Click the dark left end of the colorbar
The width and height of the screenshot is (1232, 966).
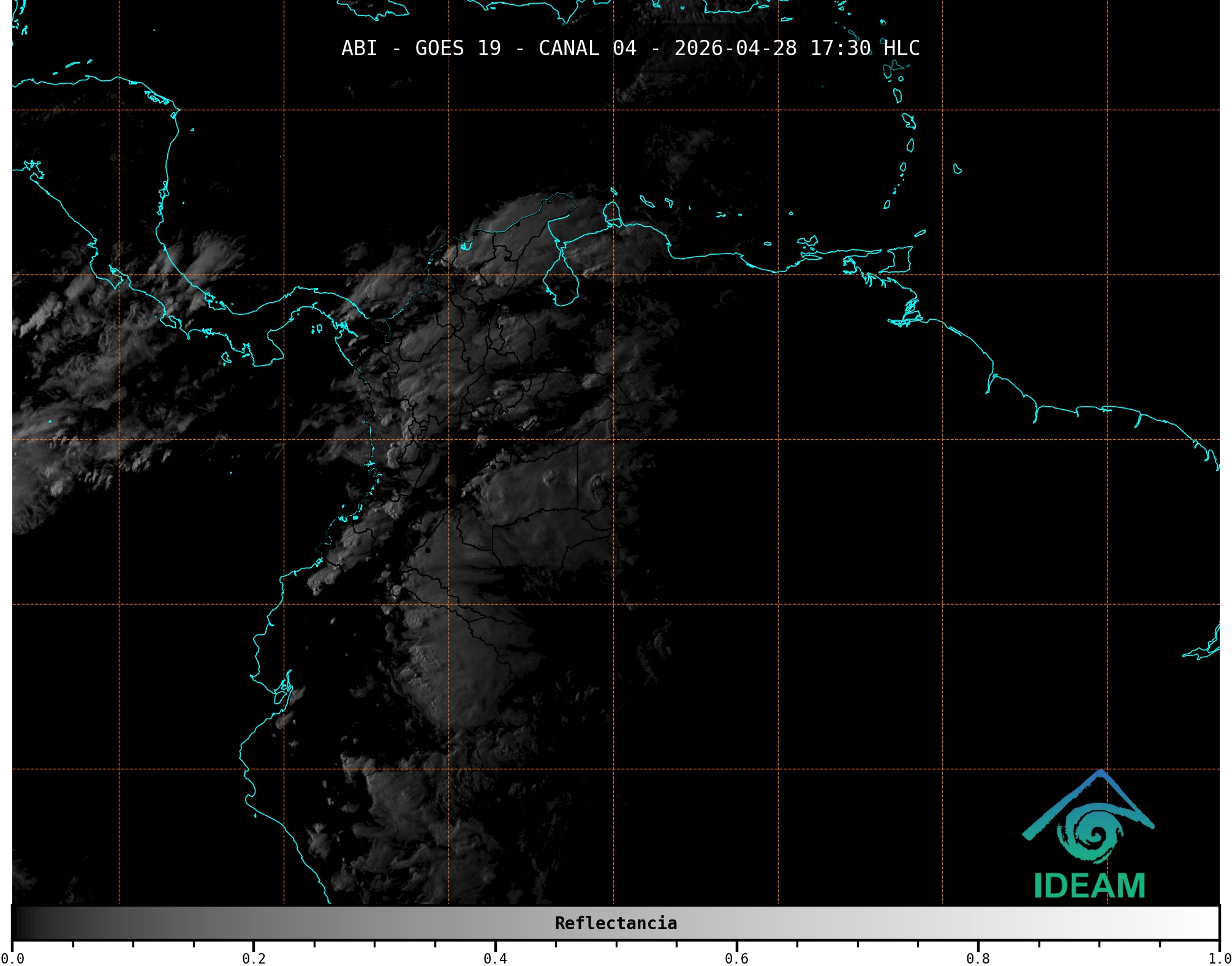coord(20,923)
